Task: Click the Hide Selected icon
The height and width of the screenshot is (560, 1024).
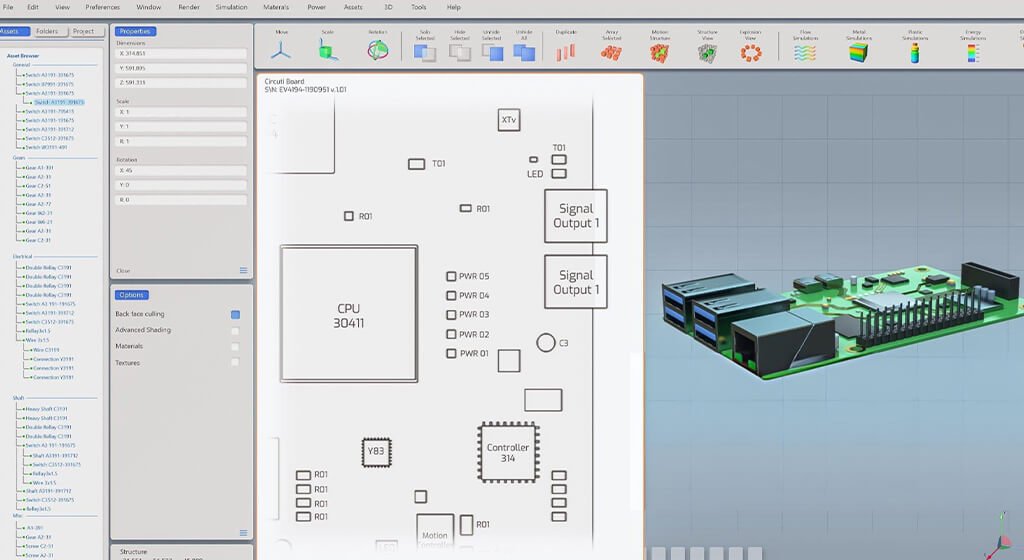Action: pyautogui.click(x=460, y=52)
